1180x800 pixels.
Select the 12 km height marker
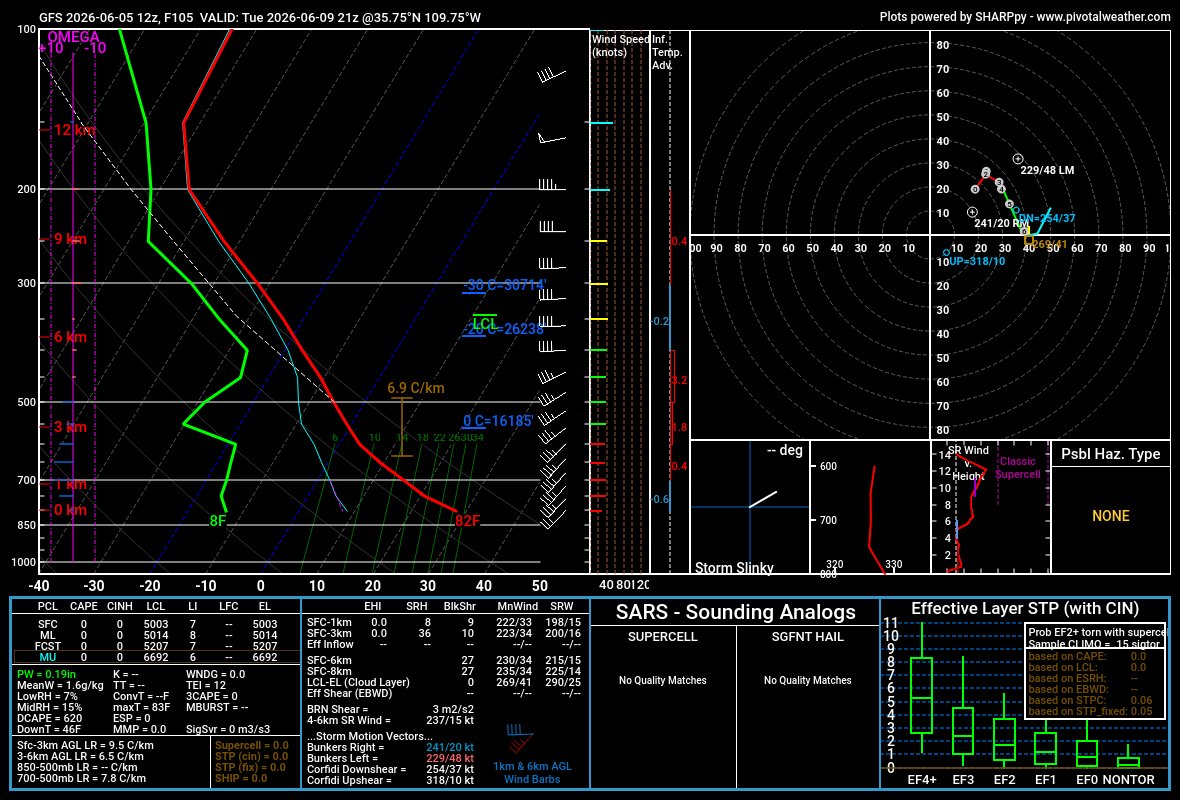68,129
